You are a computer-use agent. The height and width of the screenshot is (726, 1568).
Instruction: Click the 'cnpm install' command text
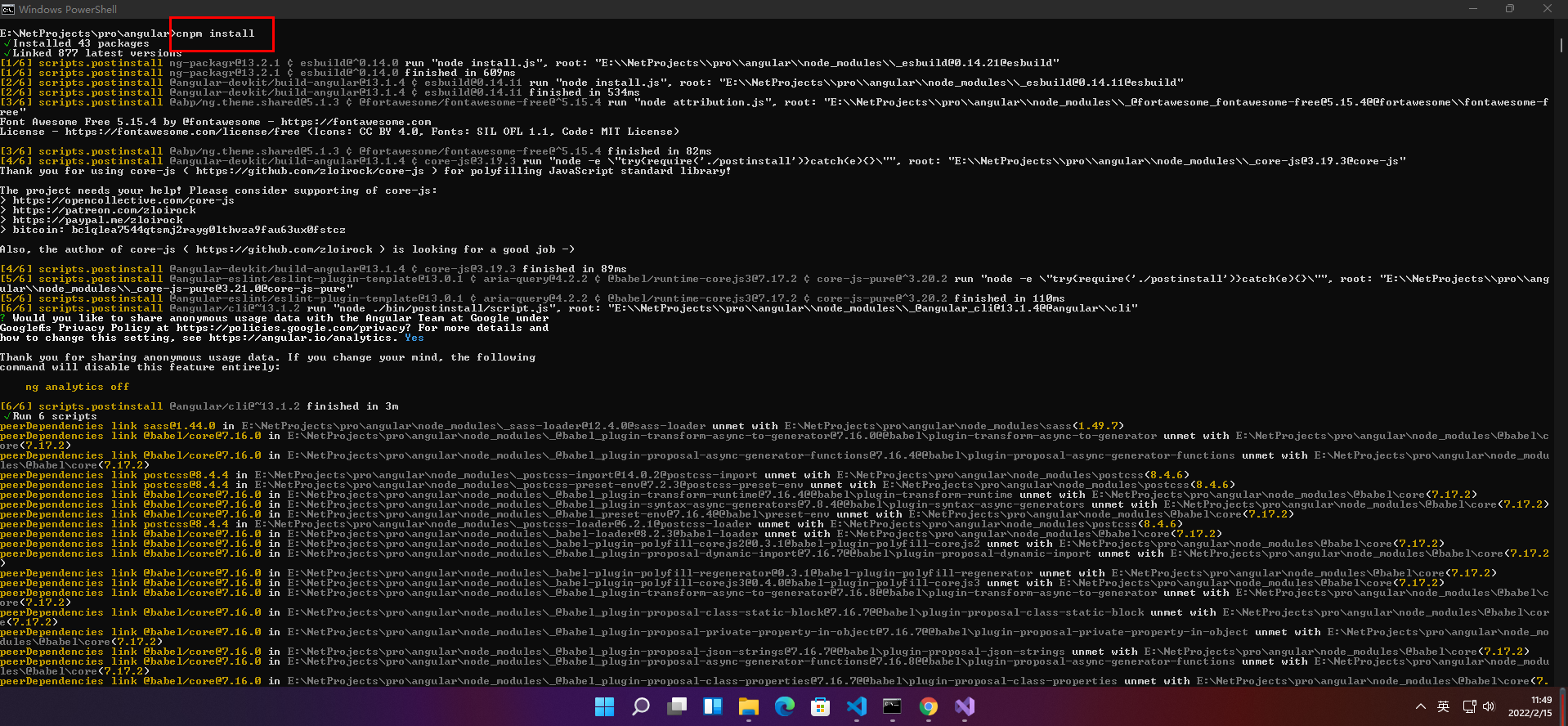click(216, 34)
